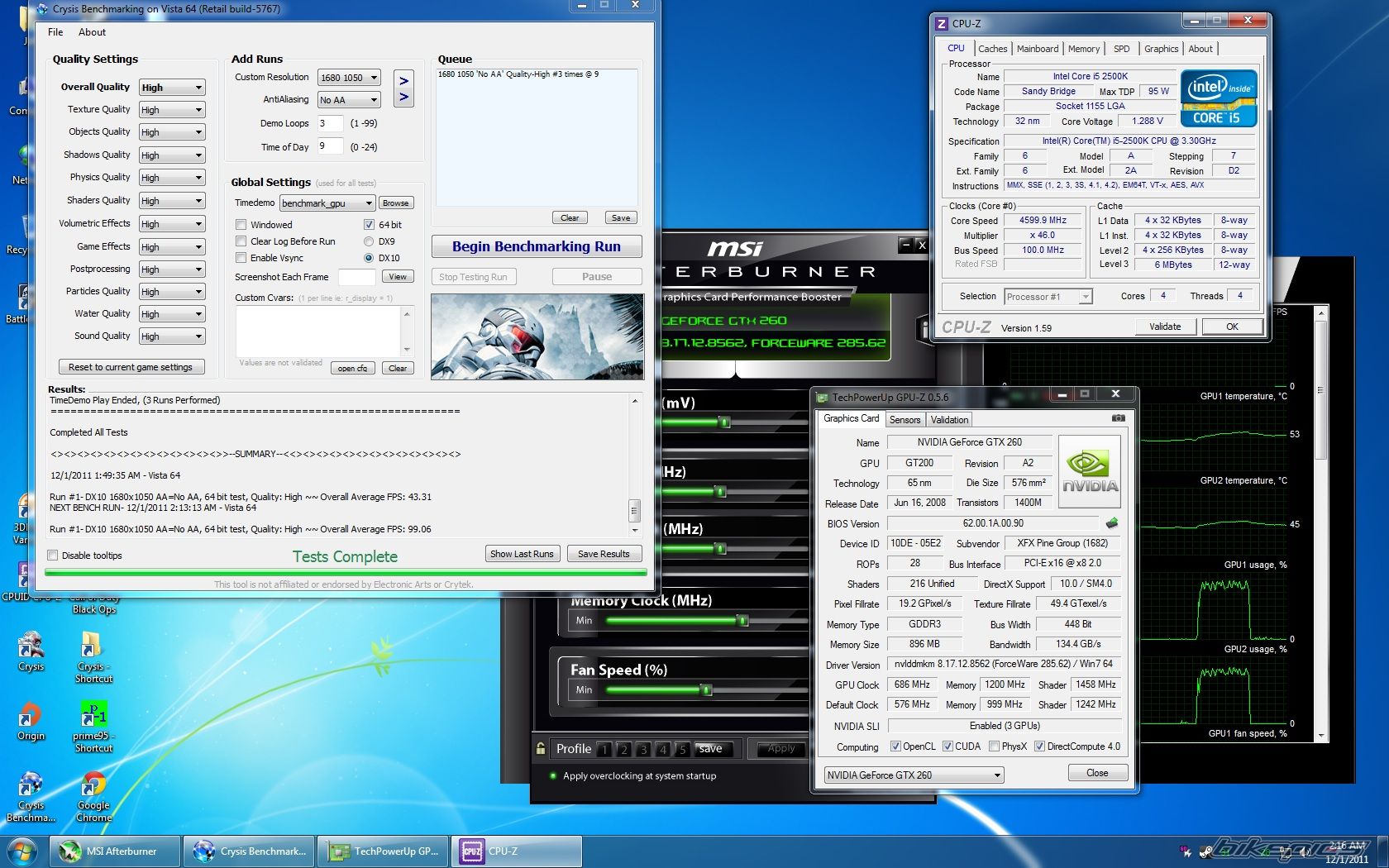This screenshot has width=1389, height=868.
Task: Select the DX9 radio button
Action: pos(369,241)
